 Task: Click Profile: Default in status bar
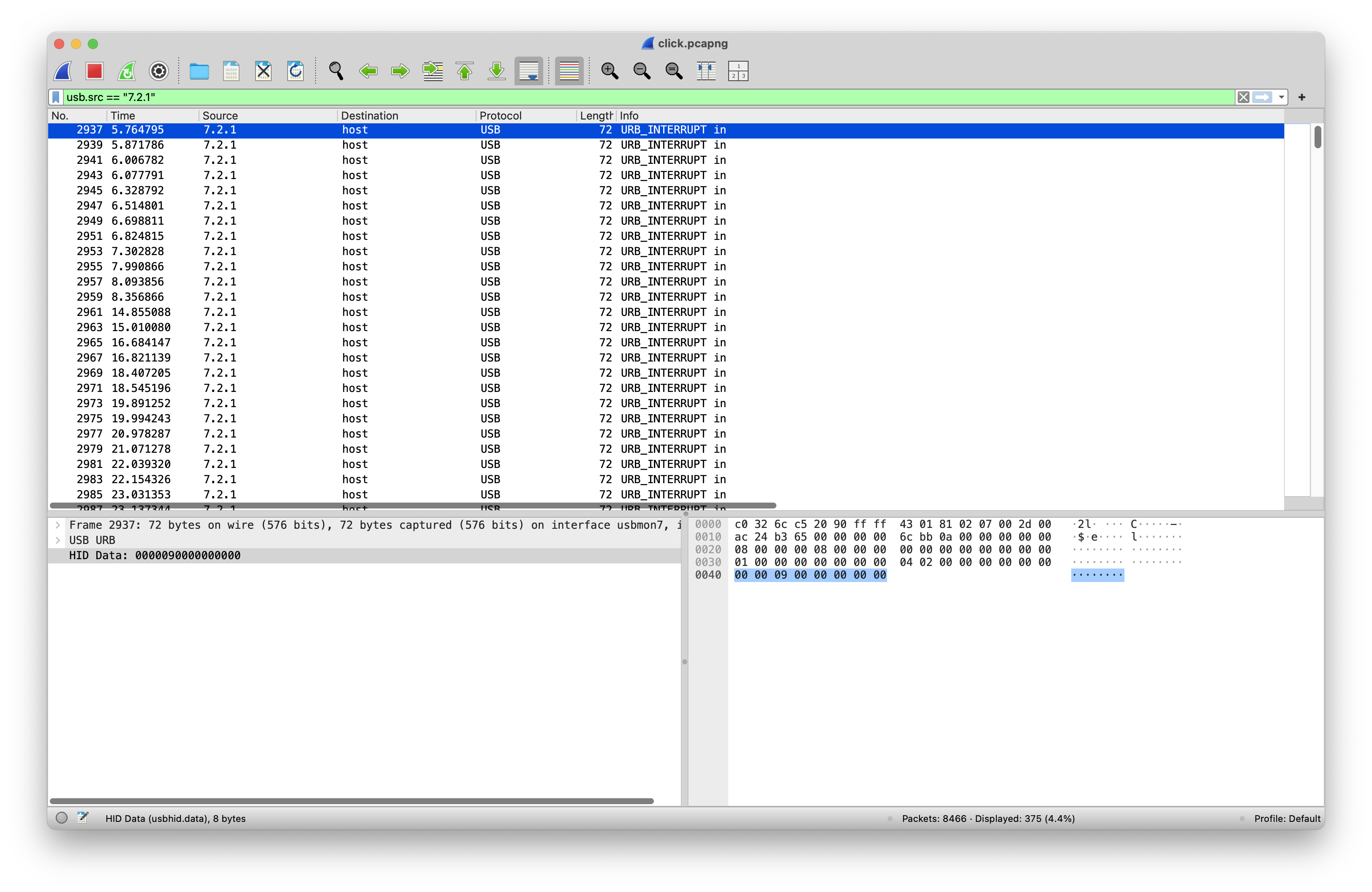[1287, 819]
